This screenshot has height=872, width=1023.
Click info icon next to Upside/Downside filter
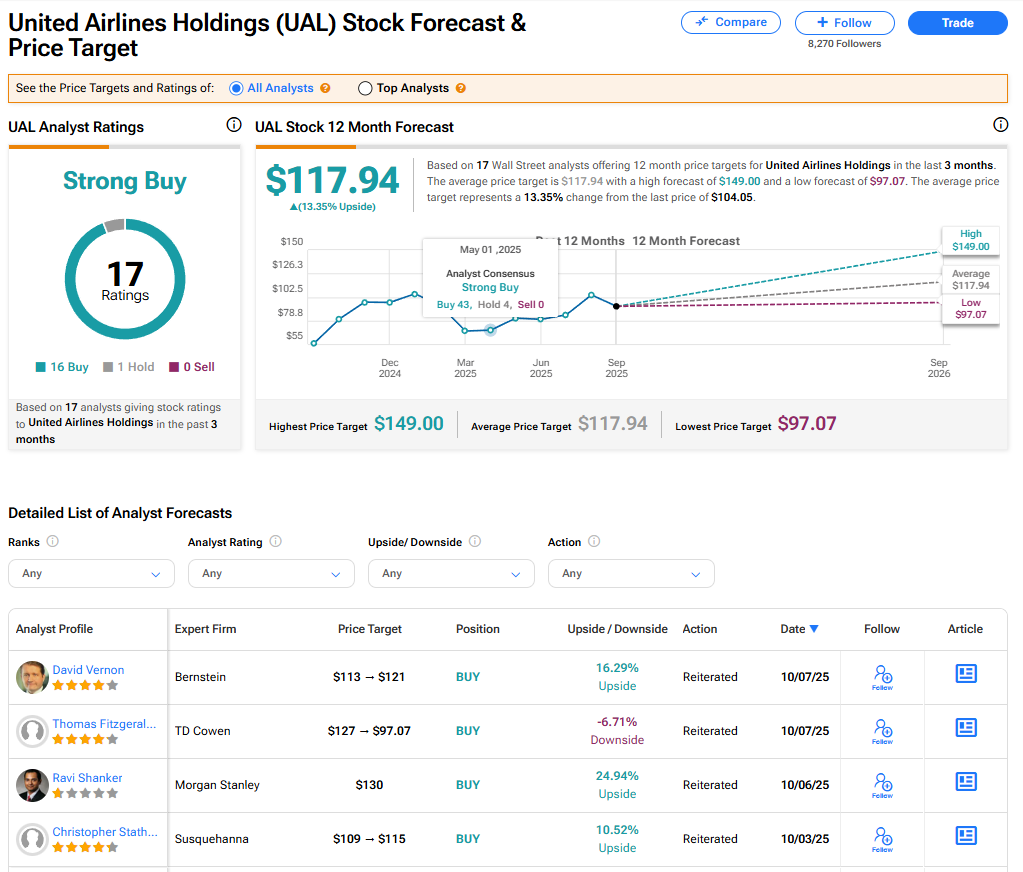(475, 542)
